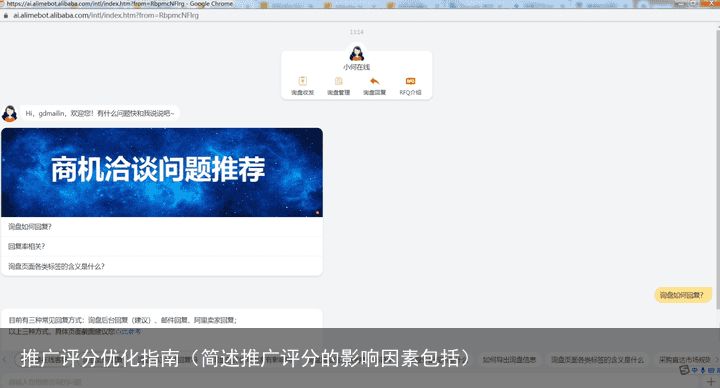Select the question 询盘如何回复? in the list
The width and height of the screenshot is (720, 388).
pyautogui.click(x=162, y=227)
